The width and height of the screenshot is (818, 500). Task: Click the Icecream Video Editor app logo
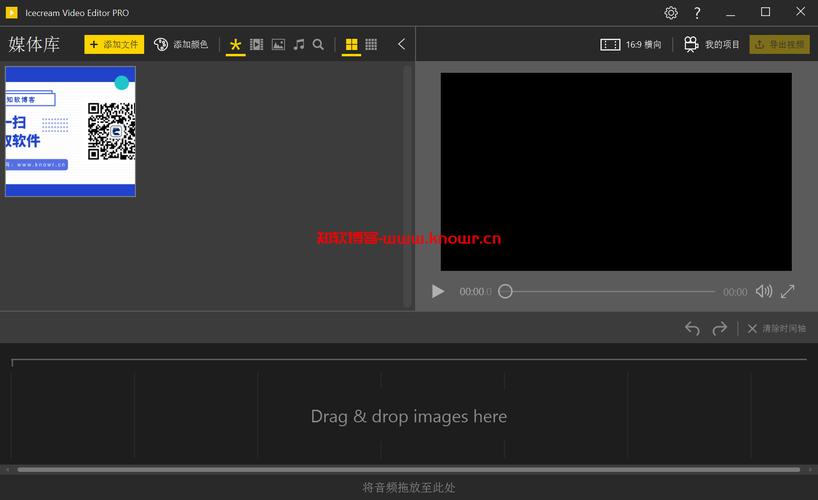tap(11, 13)
